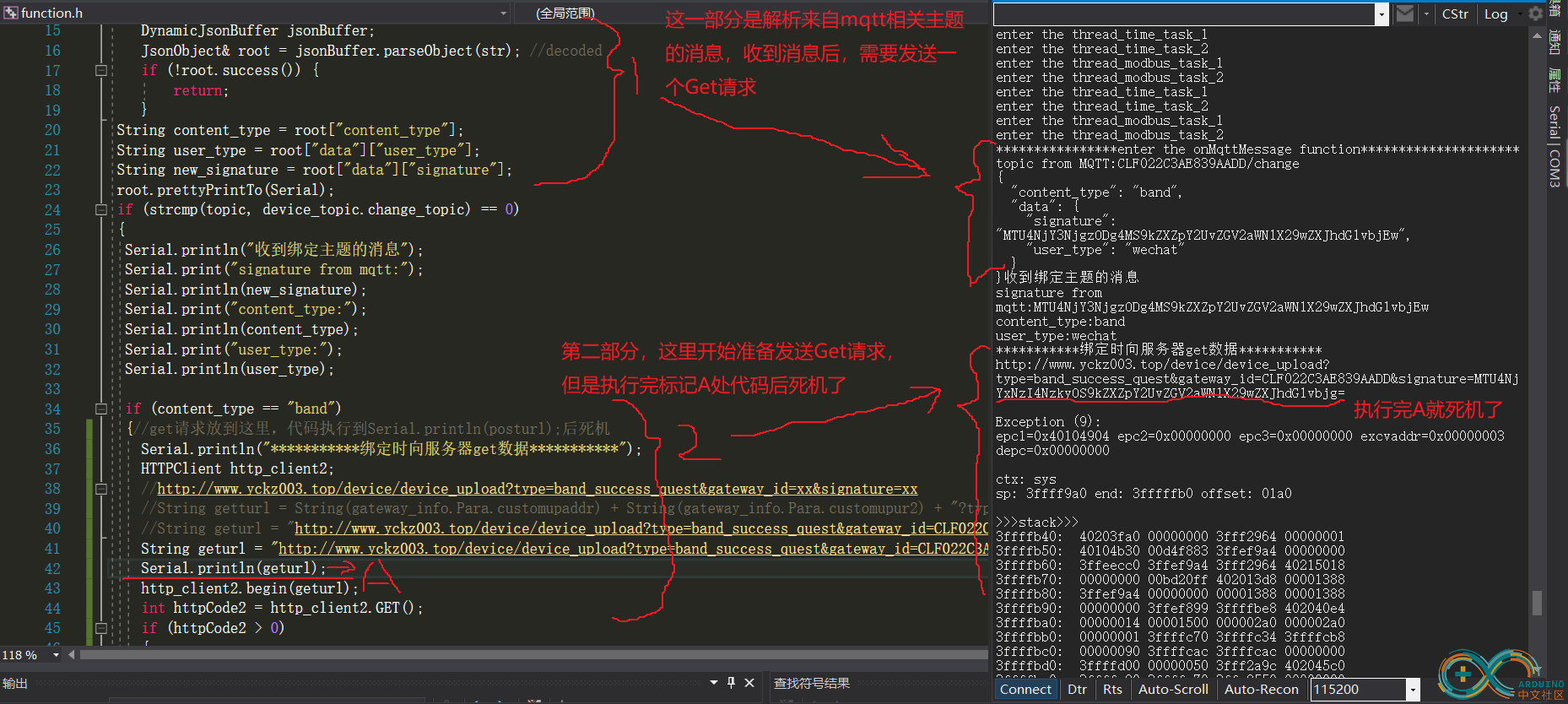
Task: Collapse the strcmp topic if block
Action: tap(101, 209)
